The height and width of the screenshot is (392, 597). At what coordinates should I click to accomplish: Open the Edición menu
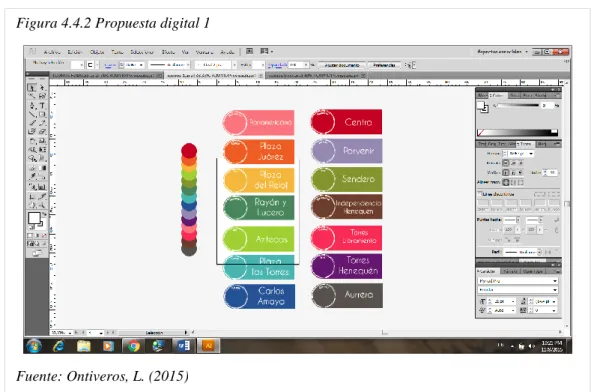(x=75, y=52)
